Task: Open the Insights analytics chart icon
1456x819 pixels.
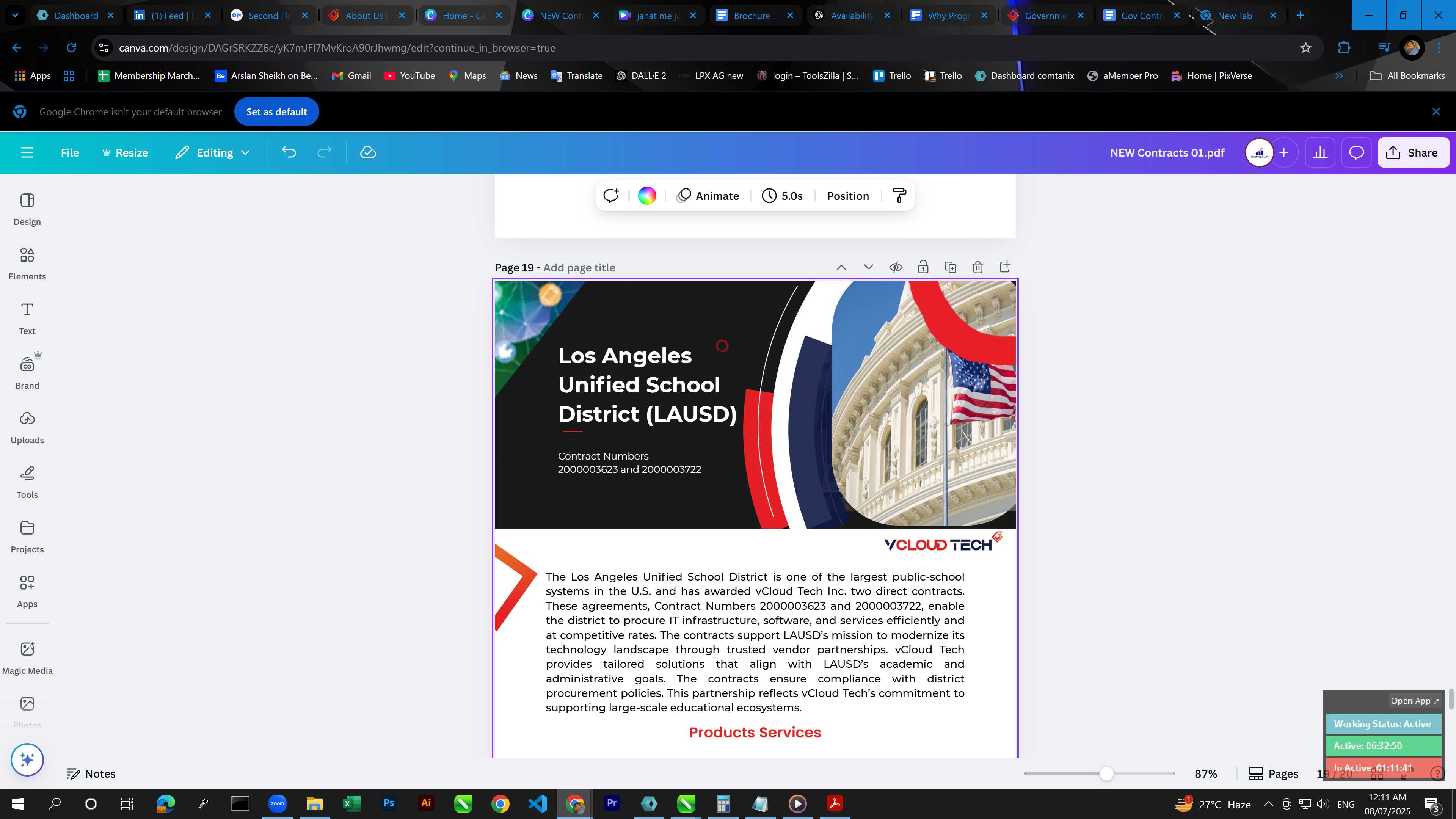Action: 1320,152
